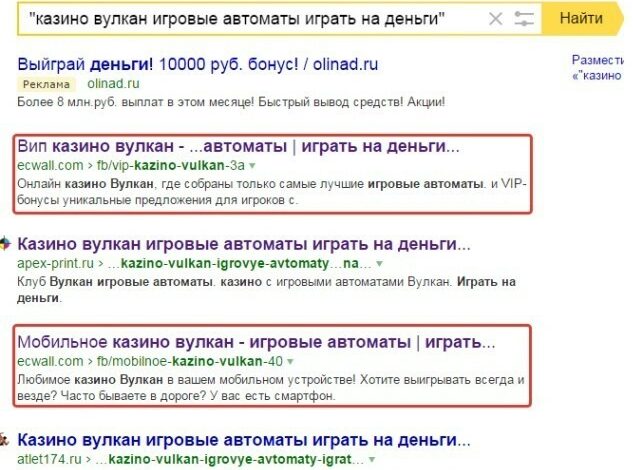Expand the arrow next to mobilnoe-kazino-vulkan-40 URL
The height and width of the screenshot is (470, 633).
pyautogui.click(x=290, y=361)
